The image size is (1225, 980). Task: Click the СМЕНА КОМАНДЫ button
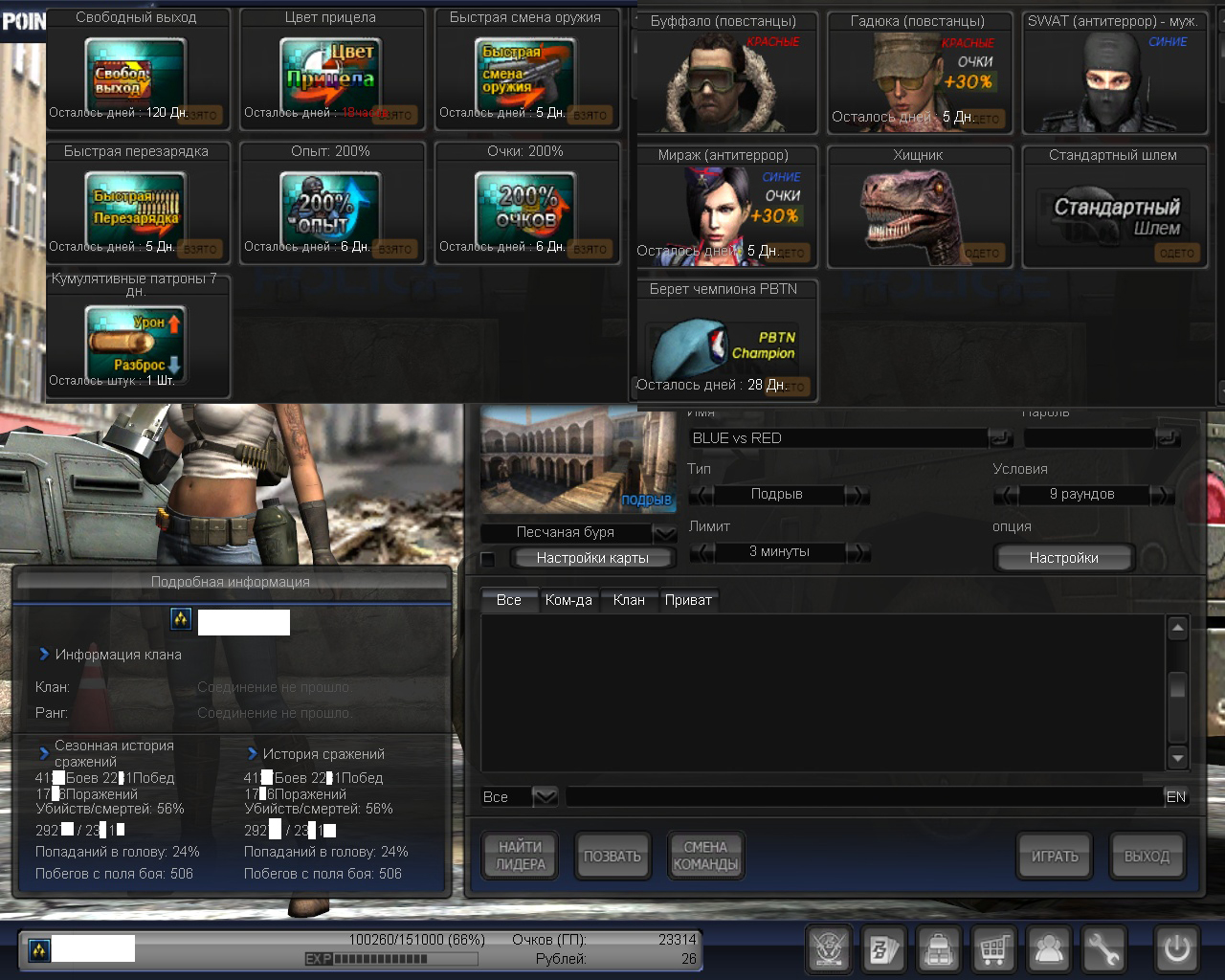(x=705, y=856)
